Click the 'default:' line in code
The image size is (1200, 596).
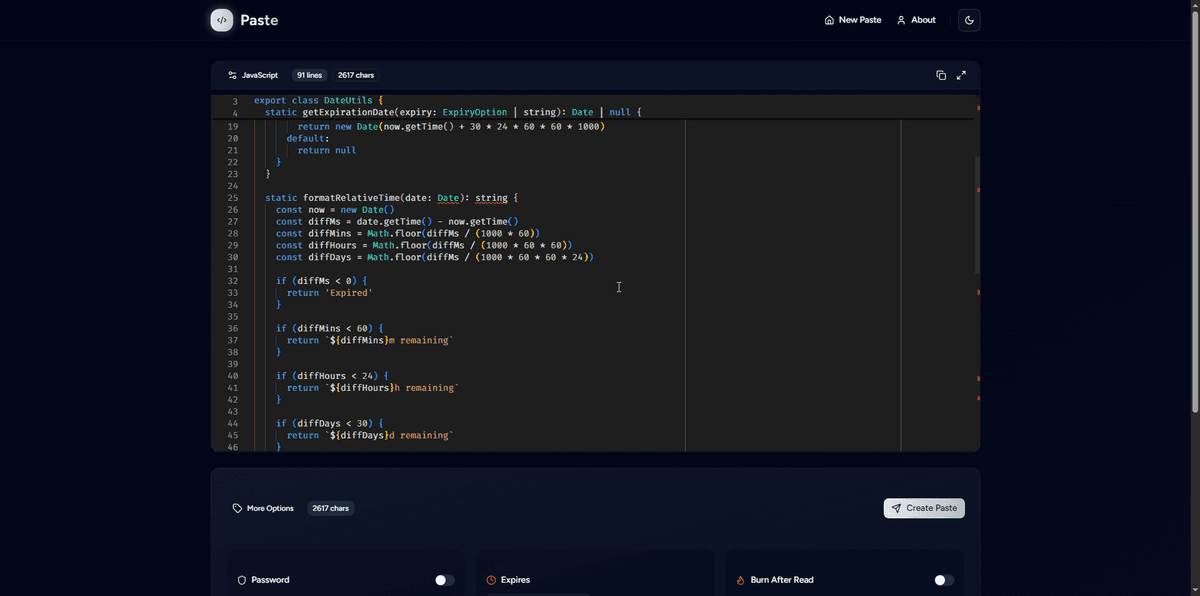307,139
